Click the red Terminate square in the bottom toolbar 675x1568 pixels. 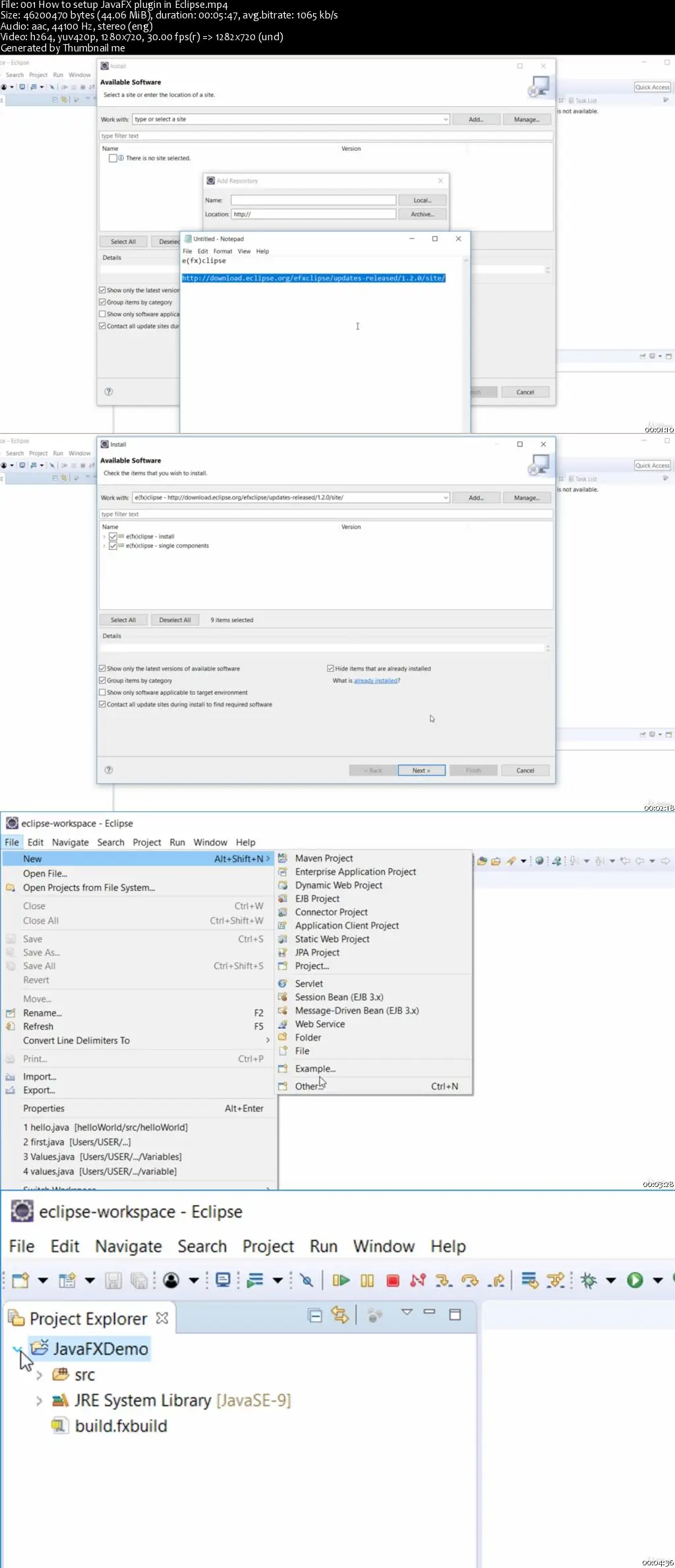tap(393, 1281)
